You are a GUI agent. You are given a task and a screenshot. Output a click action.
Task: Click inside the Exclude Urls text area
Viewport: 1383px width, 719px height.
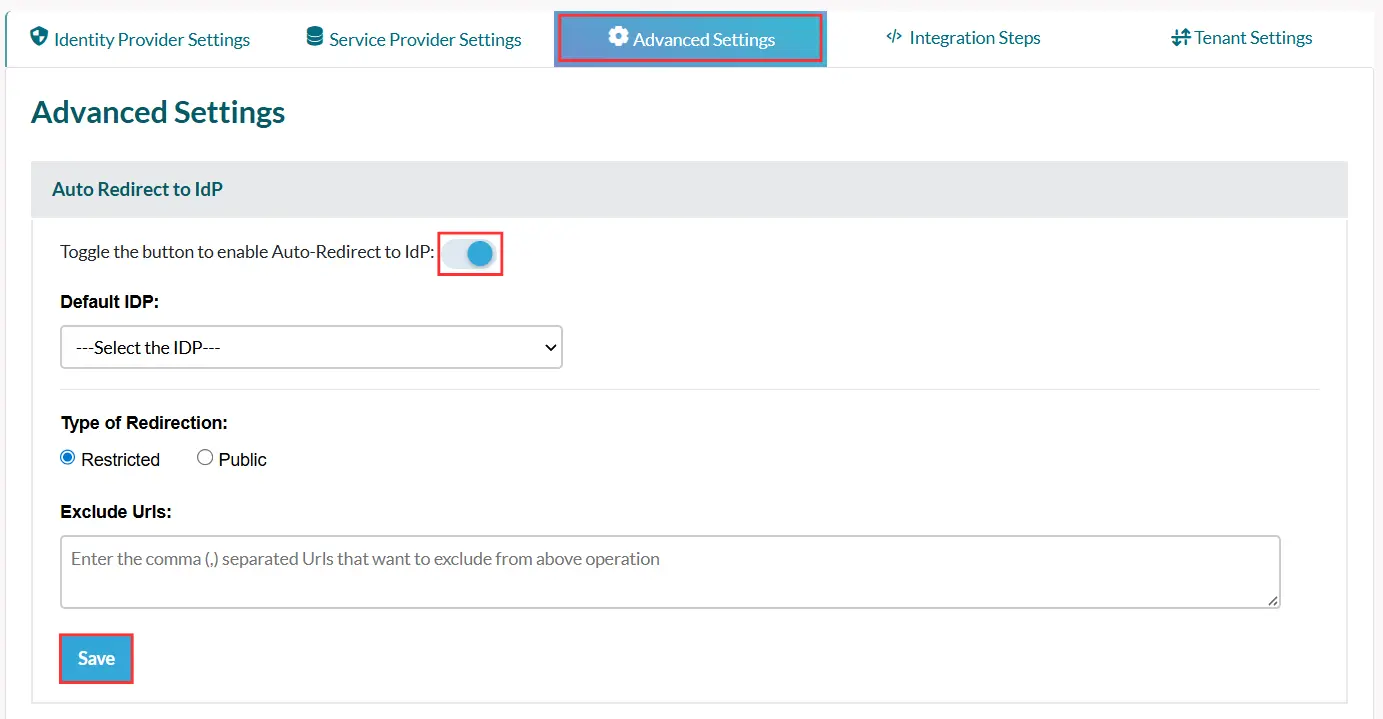(670, 570)
